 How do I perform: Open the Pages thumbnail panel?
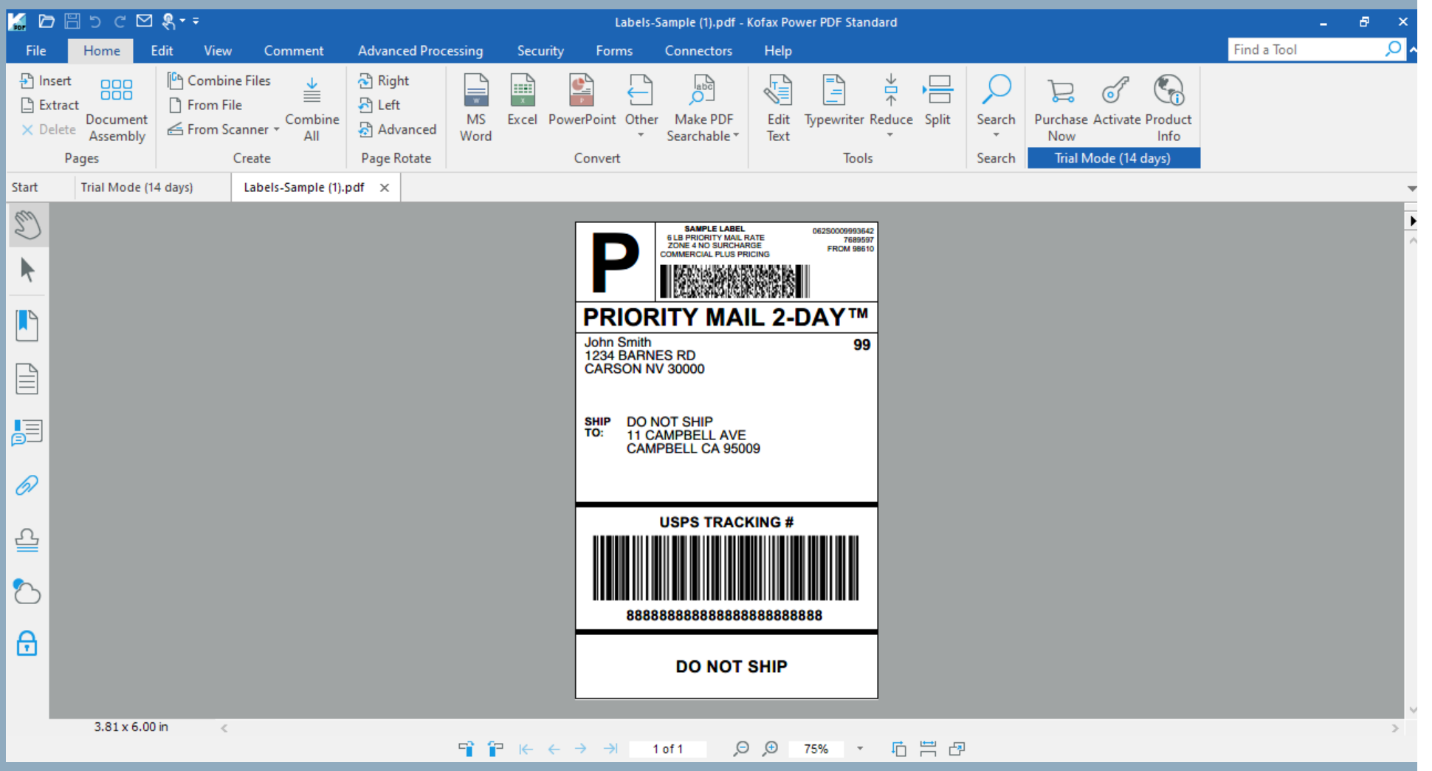coord(27,378)
